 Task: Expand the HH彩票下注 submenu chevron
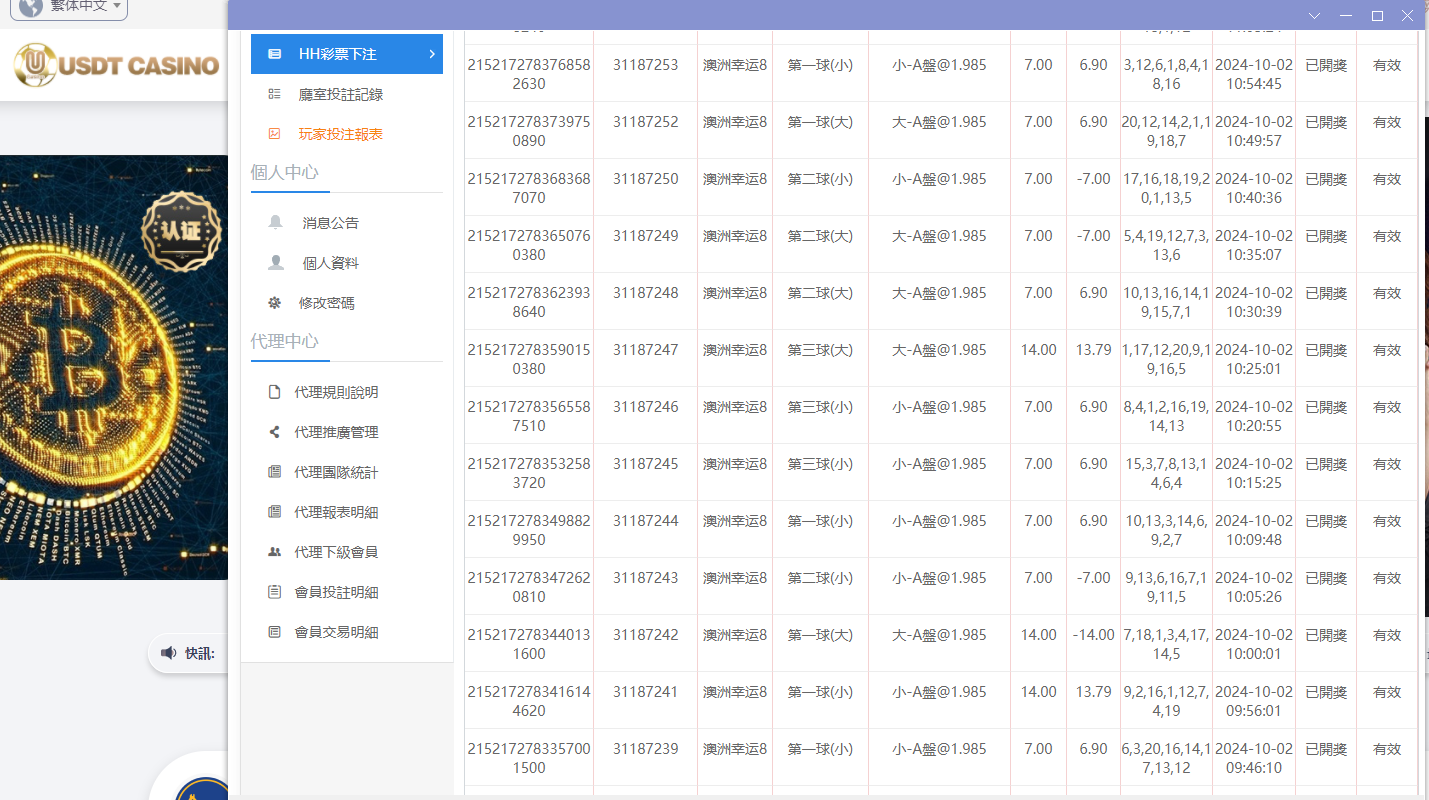(431, 54)
